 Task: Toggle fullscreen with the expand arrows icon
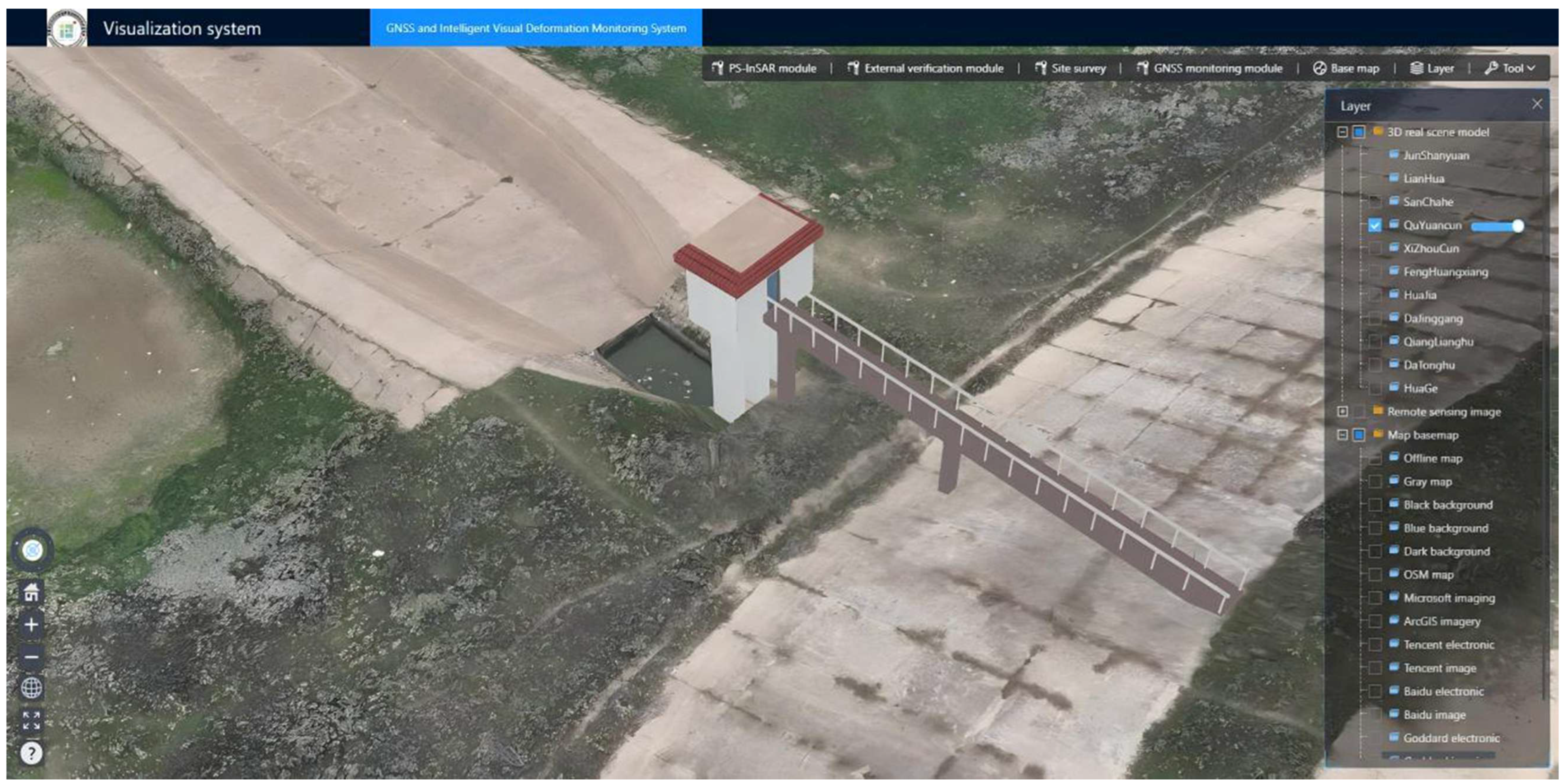point(32,720)
